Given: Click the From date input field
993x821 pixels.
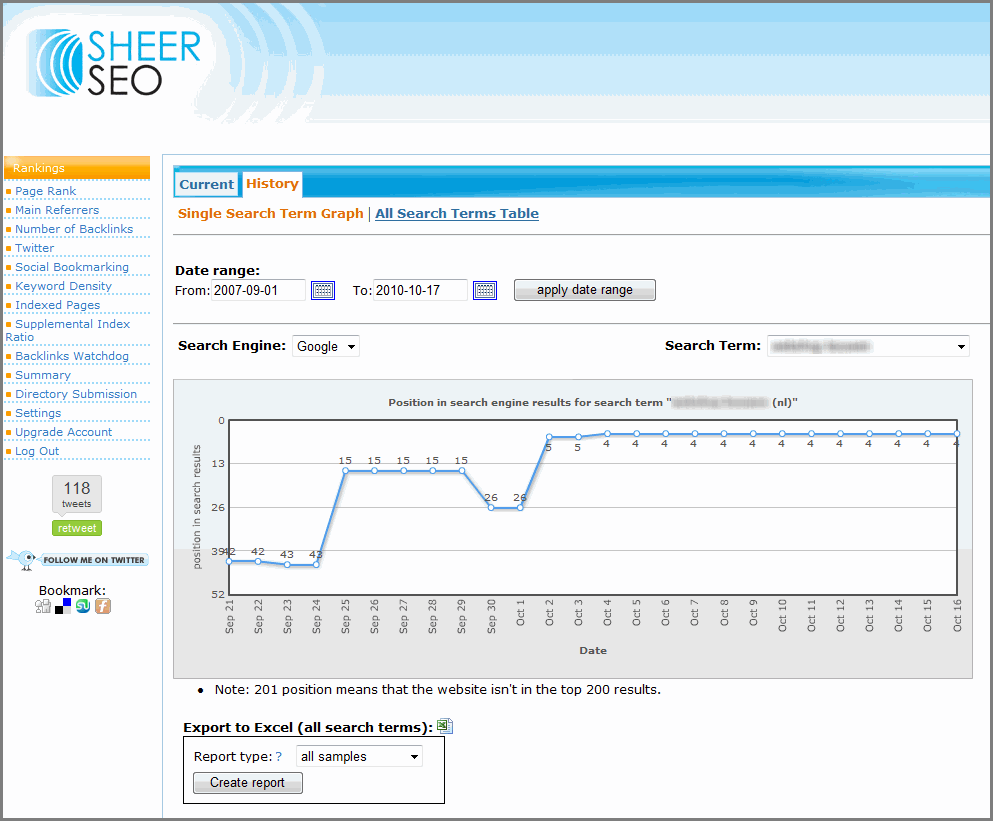Looking at the screenshot, I should pos(258,290).
